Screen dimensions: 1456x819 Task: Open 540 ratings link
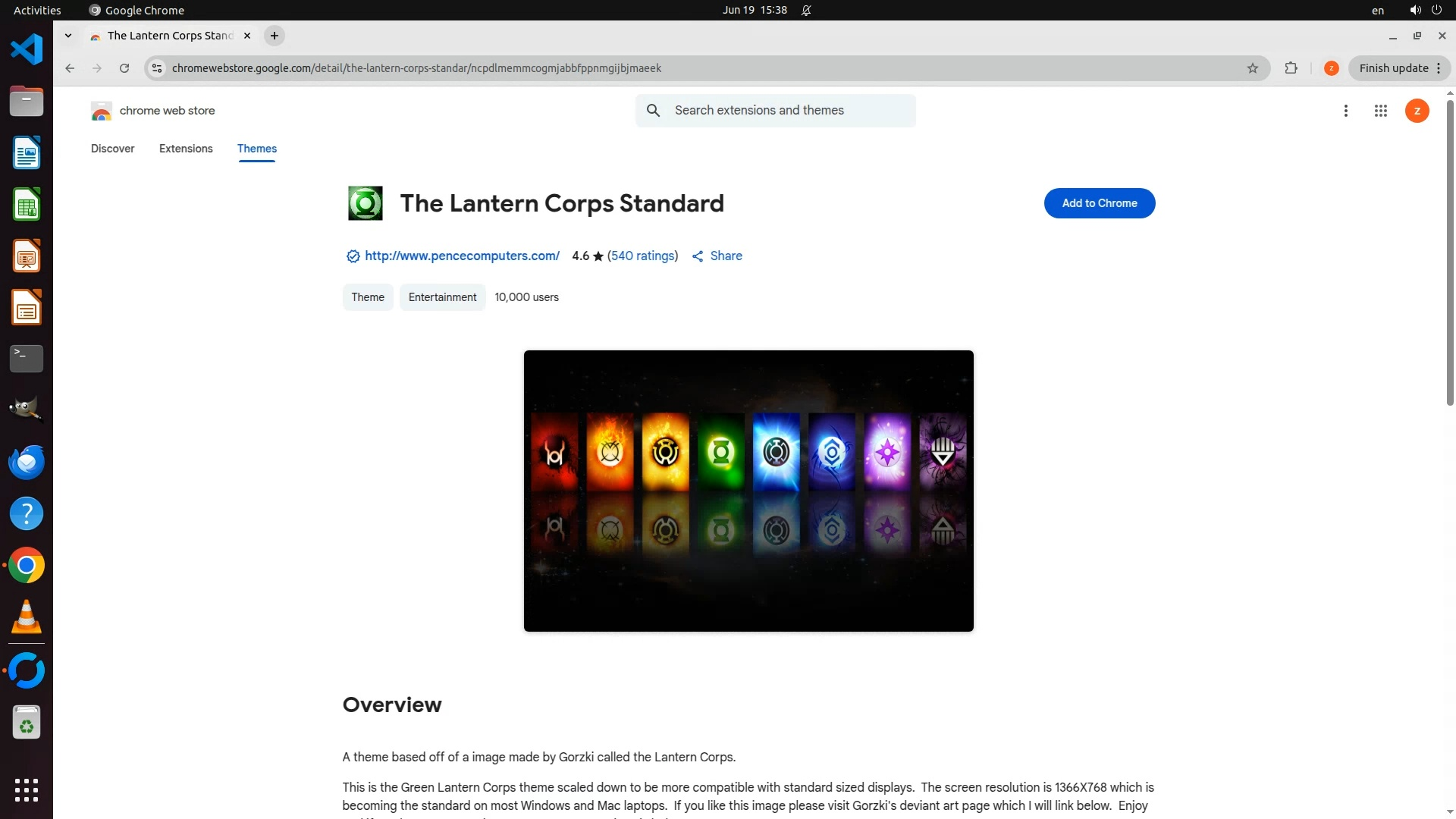642,256
